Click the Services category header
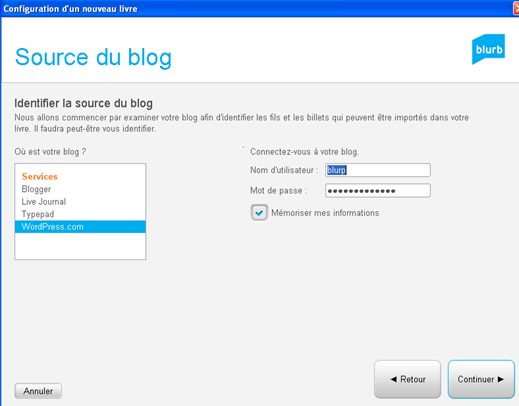The image size is (519, 406). click(40, 176)
